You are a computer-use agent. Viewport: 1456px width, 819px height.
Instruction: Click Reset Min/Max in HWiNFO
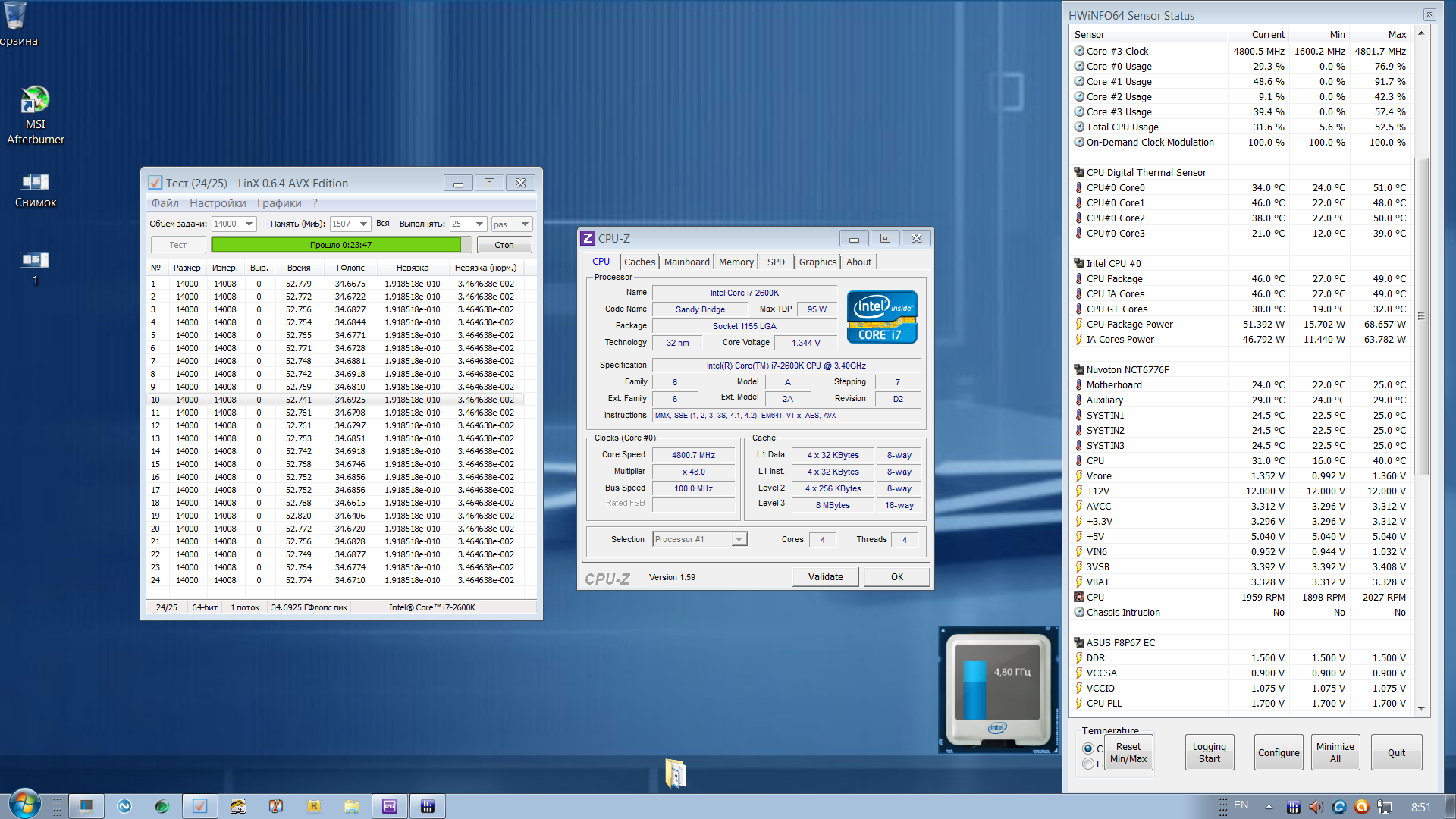tap(1128, 752)
